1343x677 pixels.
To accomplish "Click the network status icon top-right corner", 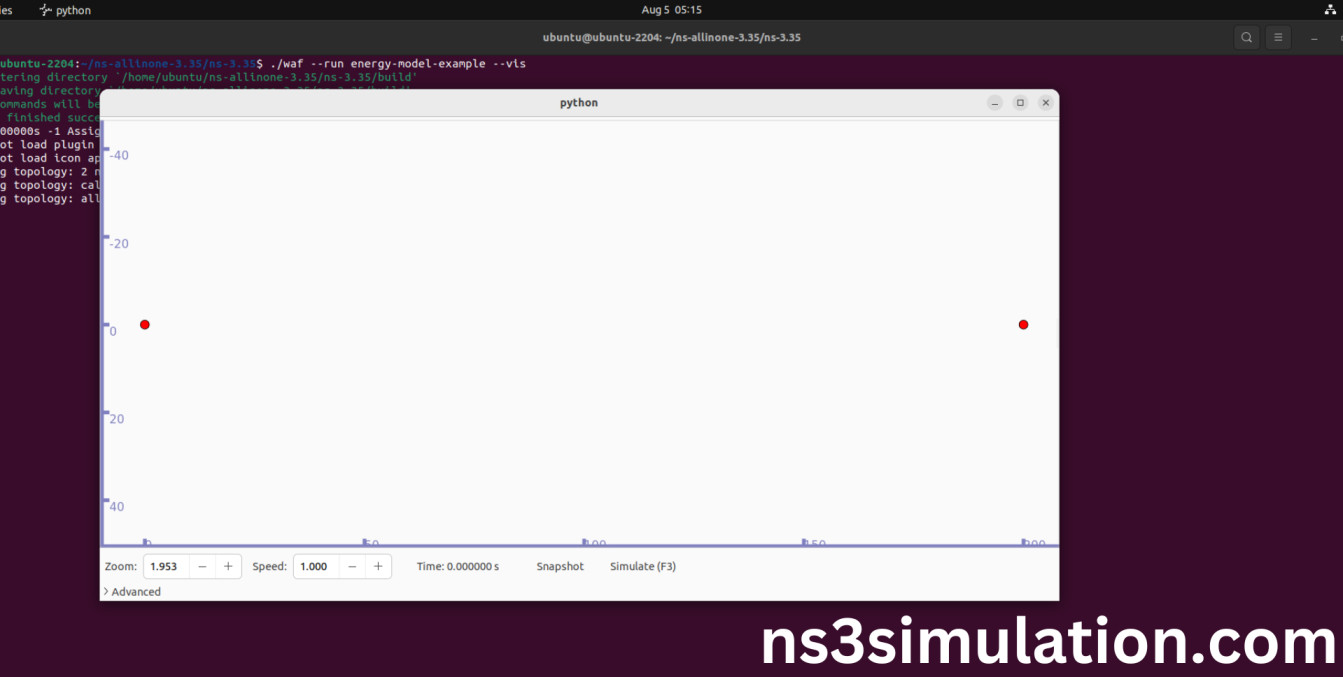I will pos(1330,9).
